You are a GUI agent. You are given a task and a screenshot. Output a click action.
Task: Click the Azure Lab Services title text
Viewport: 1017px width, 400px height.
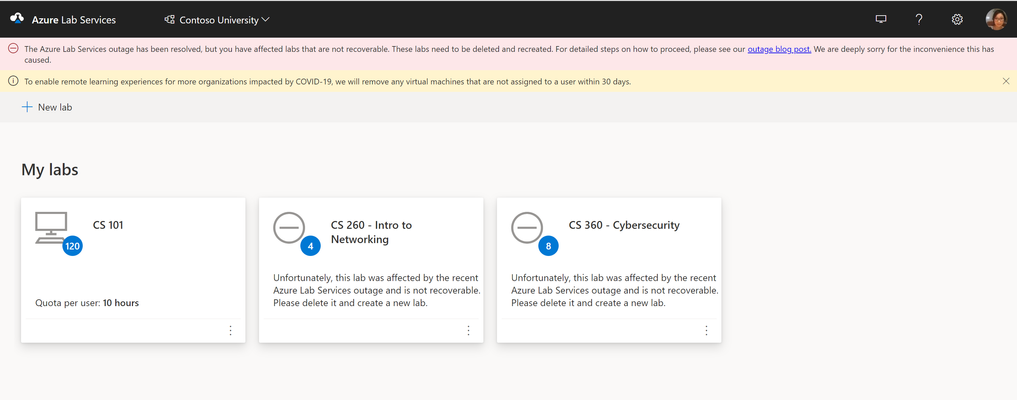[74, 19]
